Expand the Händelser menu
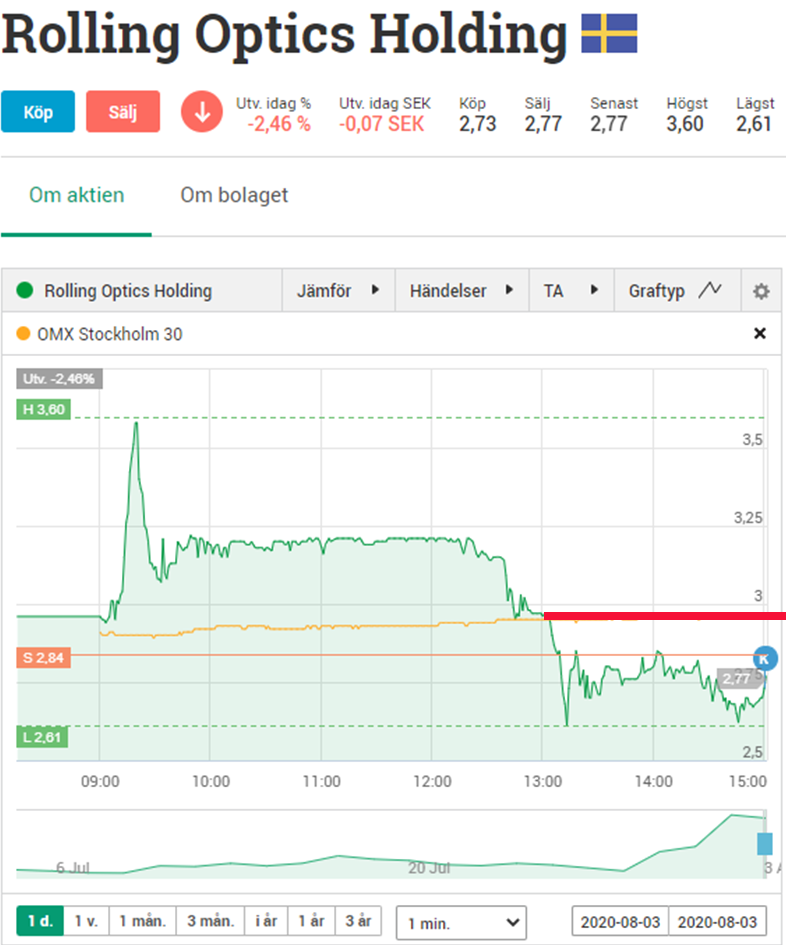Image resolution: width=786 pixels, height=945 pixels. pos(462,290)
